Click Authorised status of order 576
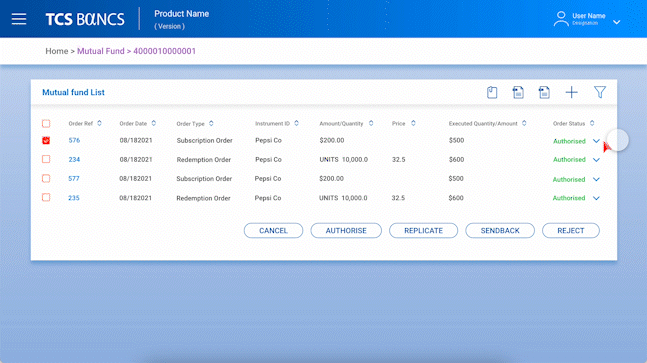The image size is (647, 363). pyautogui.click(x=569, y=141)
